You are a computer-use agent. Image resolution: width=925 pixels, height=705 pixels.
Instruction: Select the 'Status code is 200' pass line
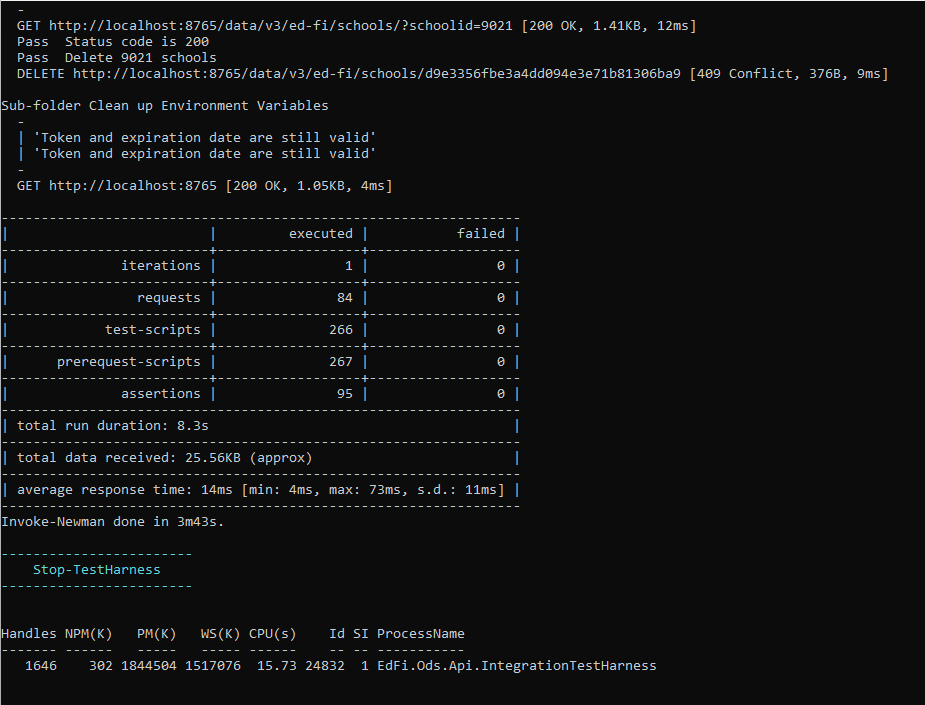pyautogui.click(x=113, y=42)
